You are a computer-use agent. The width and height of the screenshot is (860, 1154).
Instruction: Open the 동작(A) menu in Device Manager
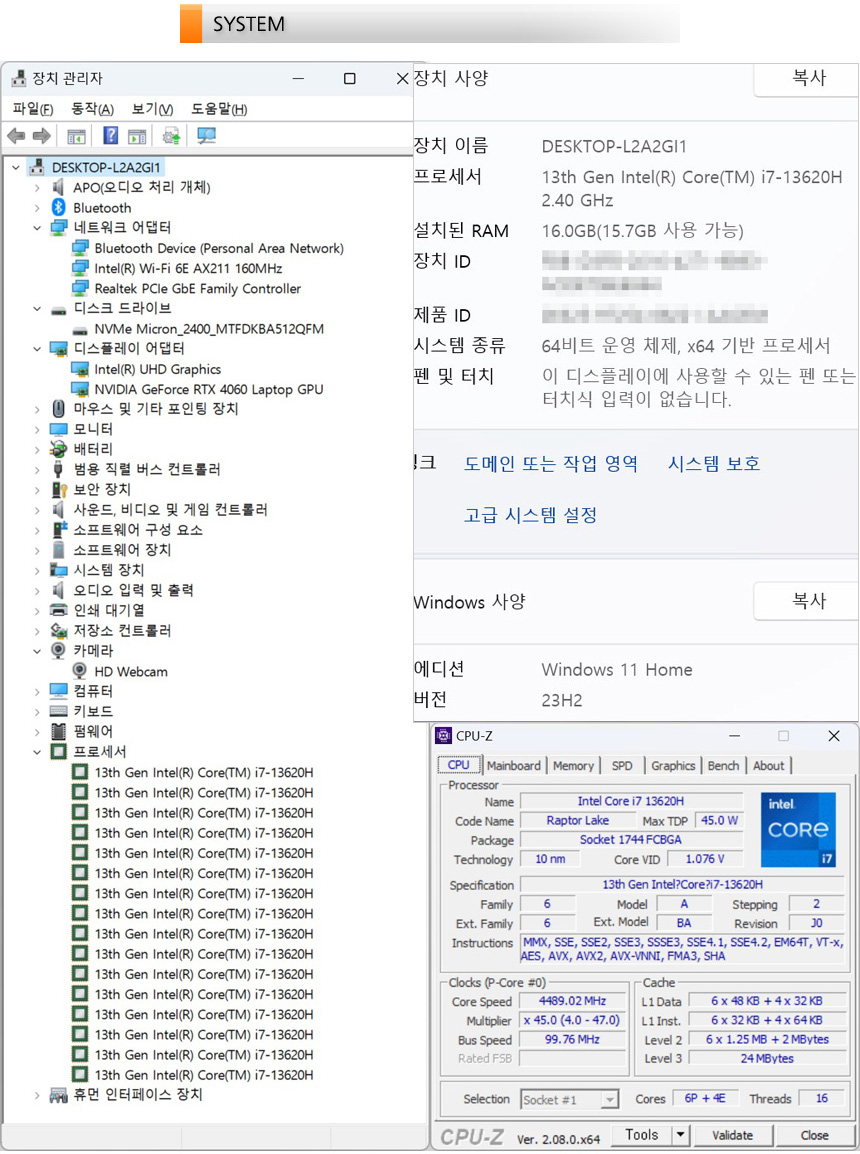pyautogui.click(x=92, y=109)
